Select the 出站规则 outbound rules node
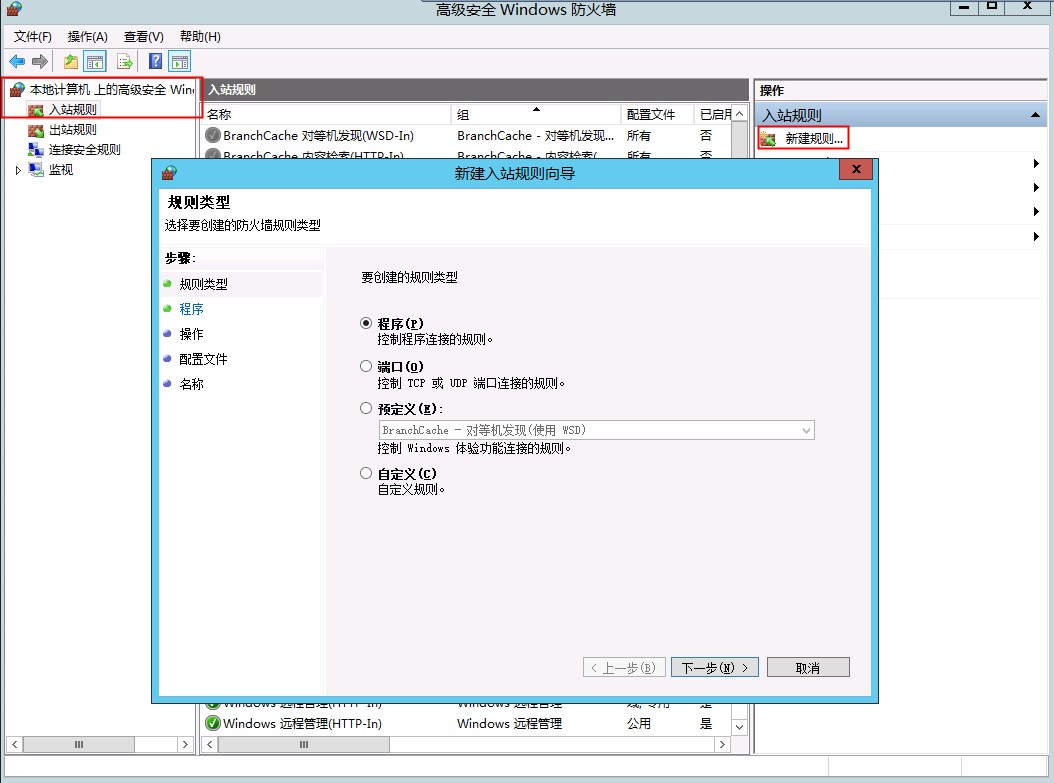 click(x=72, y=130)
